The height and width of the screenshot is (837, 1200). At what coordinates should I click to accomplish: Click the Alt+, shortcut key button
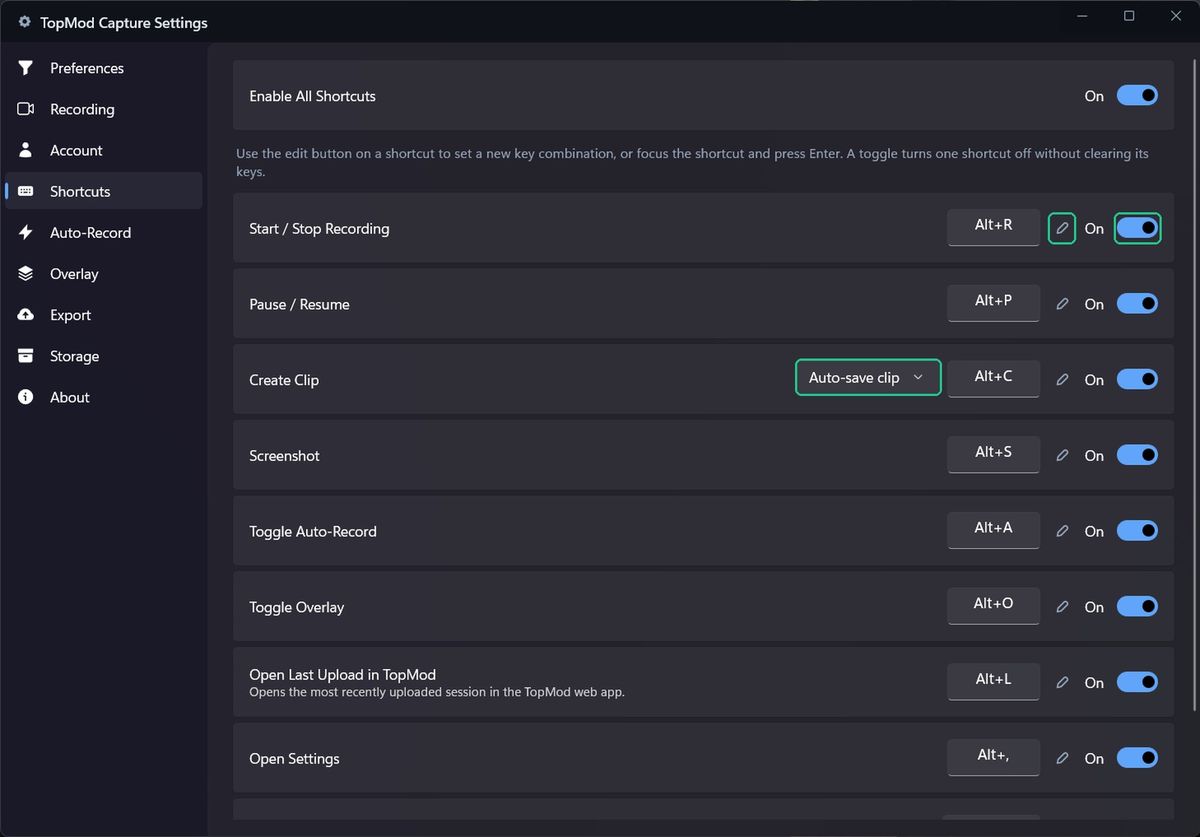tap(993, 757)
